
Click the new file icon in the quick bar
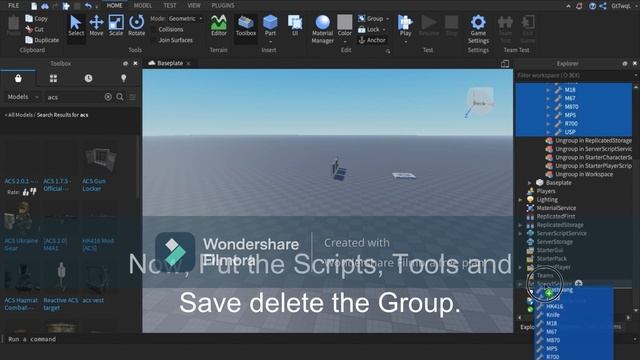tap(34, 6)
